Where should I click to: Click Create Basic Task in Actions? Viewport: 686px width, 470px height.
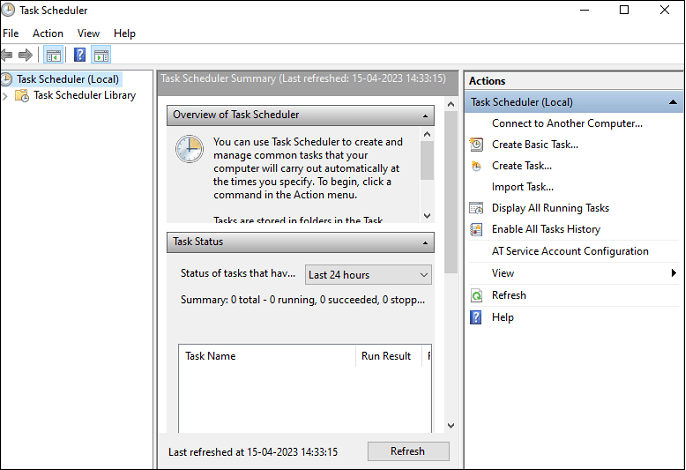tap(535, 144)
